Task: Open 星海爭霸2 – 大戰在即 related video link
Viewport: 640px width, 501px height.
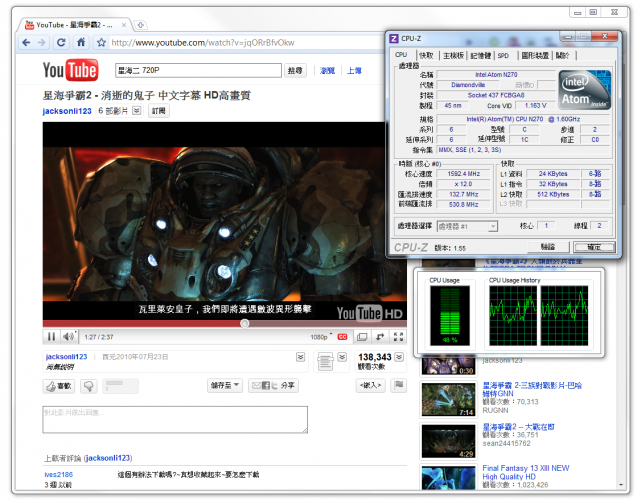Action: click(x=518, y=427)
